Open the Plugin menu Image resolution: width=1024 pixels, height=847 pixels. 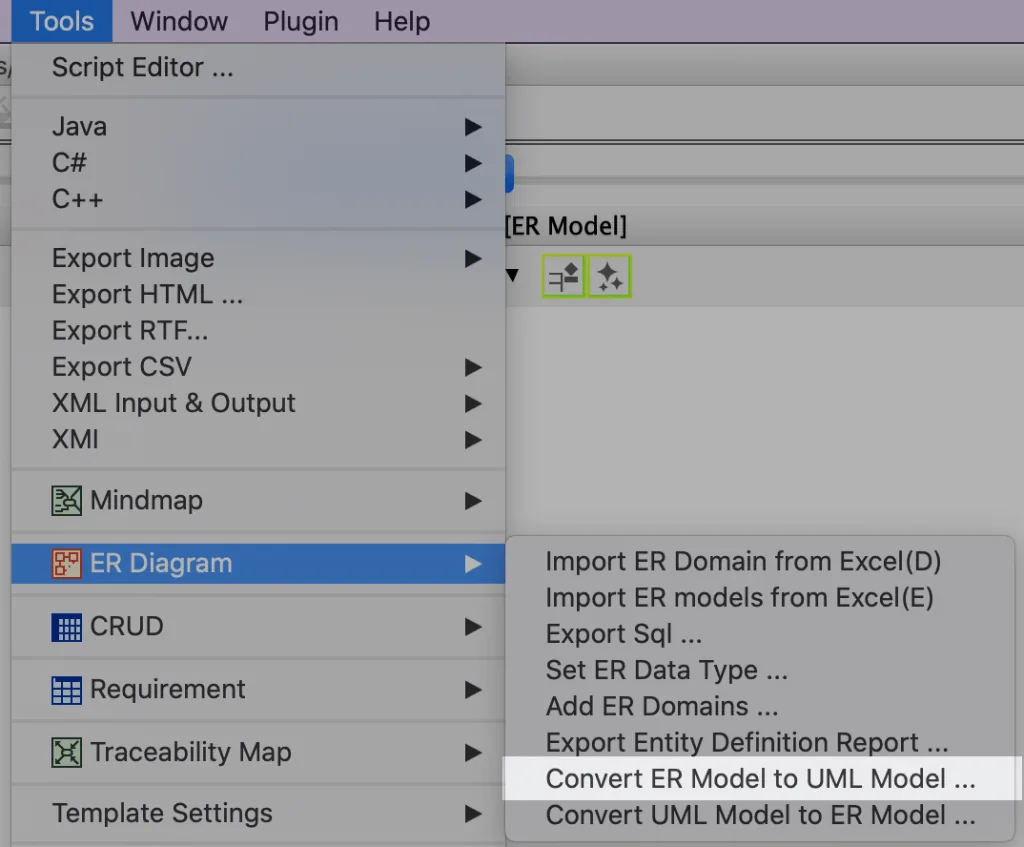point(301,22)
